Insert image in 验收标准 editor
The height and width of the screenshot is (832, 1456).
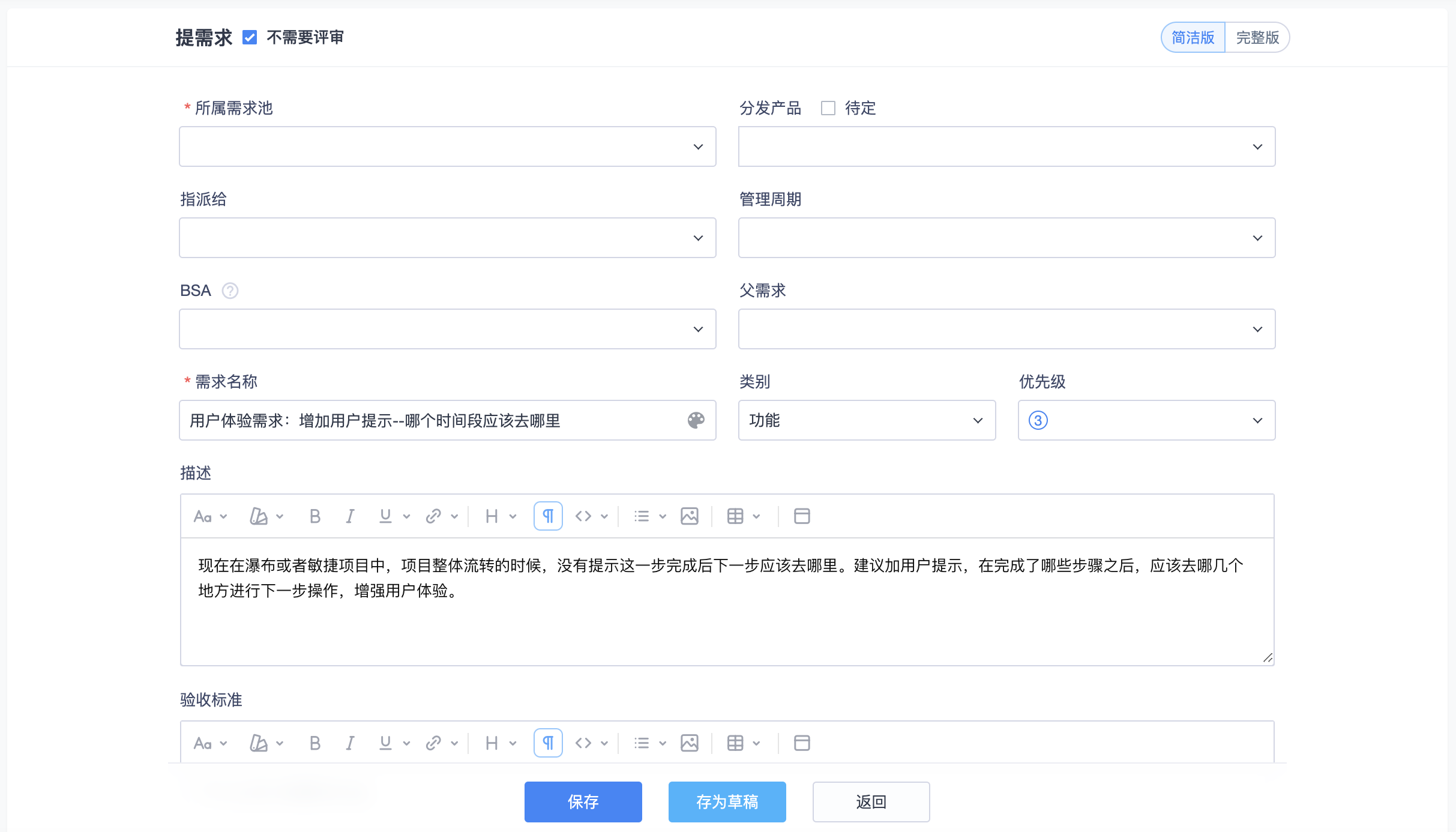point(690,743)
